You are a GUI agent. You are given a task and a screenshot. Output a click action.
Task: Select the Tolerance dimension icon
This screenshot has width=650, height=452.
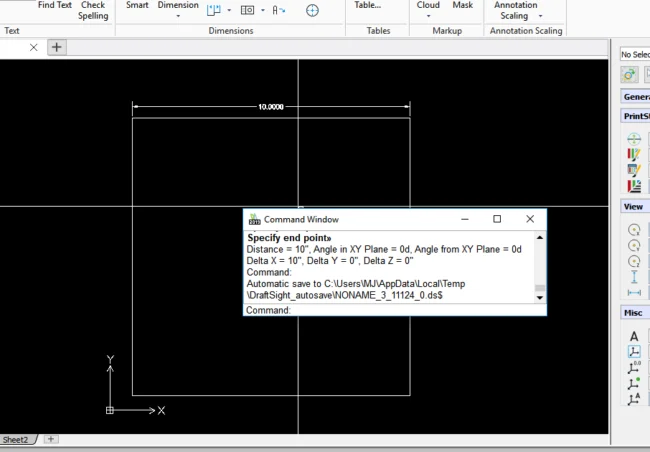point(247,10)
